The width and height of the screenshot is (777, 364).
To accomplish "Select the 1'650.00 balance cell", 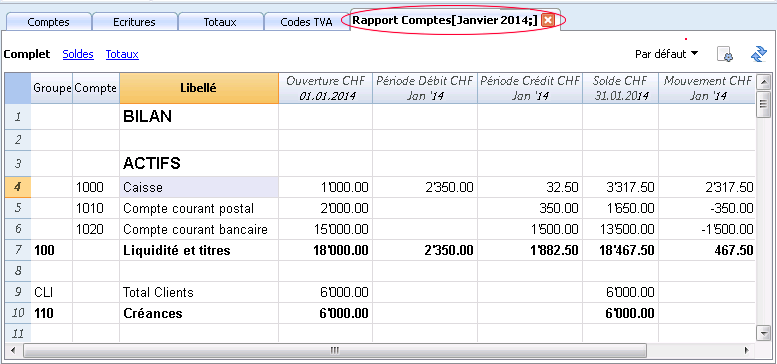I will (620, 208).
